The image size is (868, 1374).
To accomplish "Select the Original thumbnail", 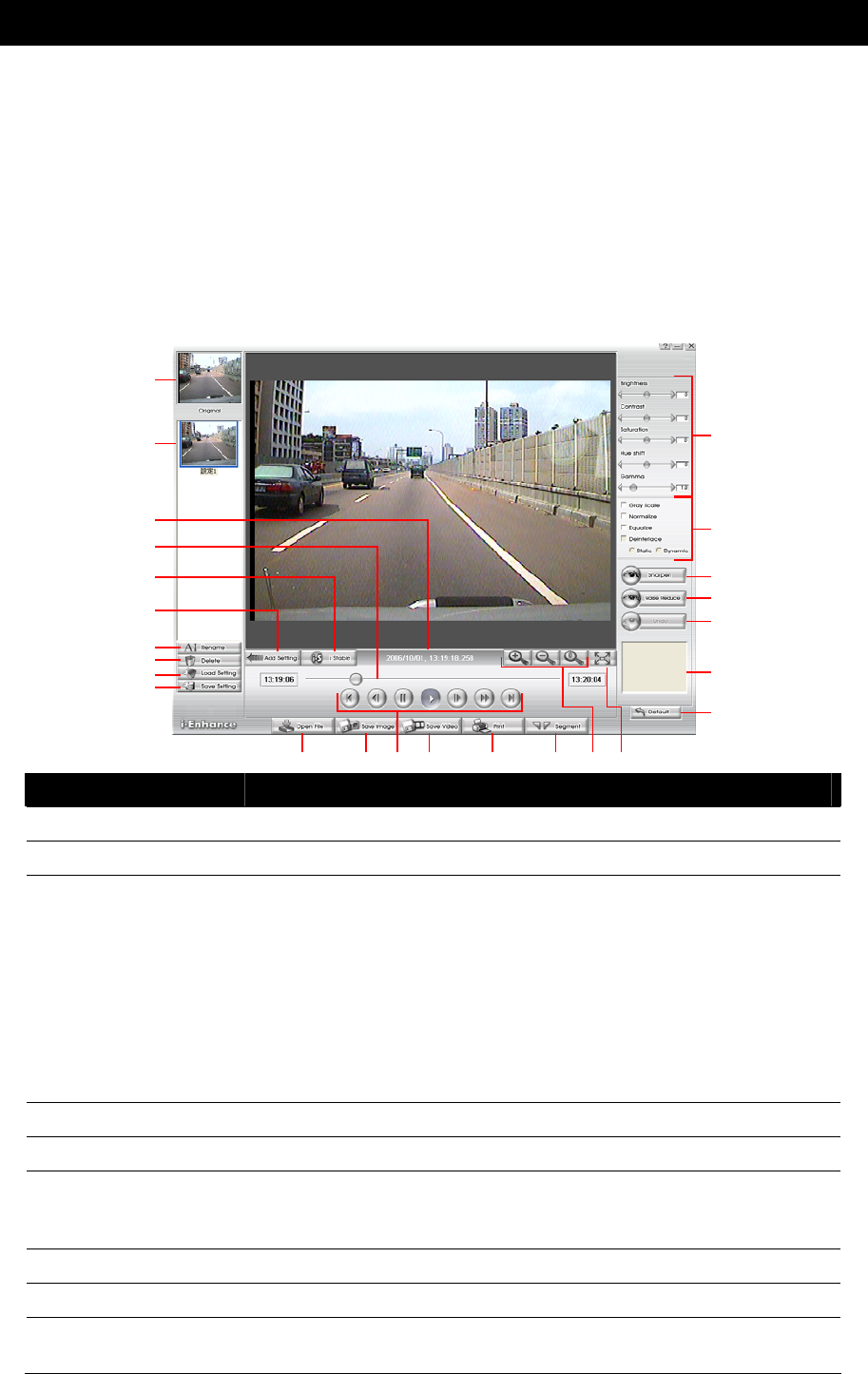I will (209, 378).
